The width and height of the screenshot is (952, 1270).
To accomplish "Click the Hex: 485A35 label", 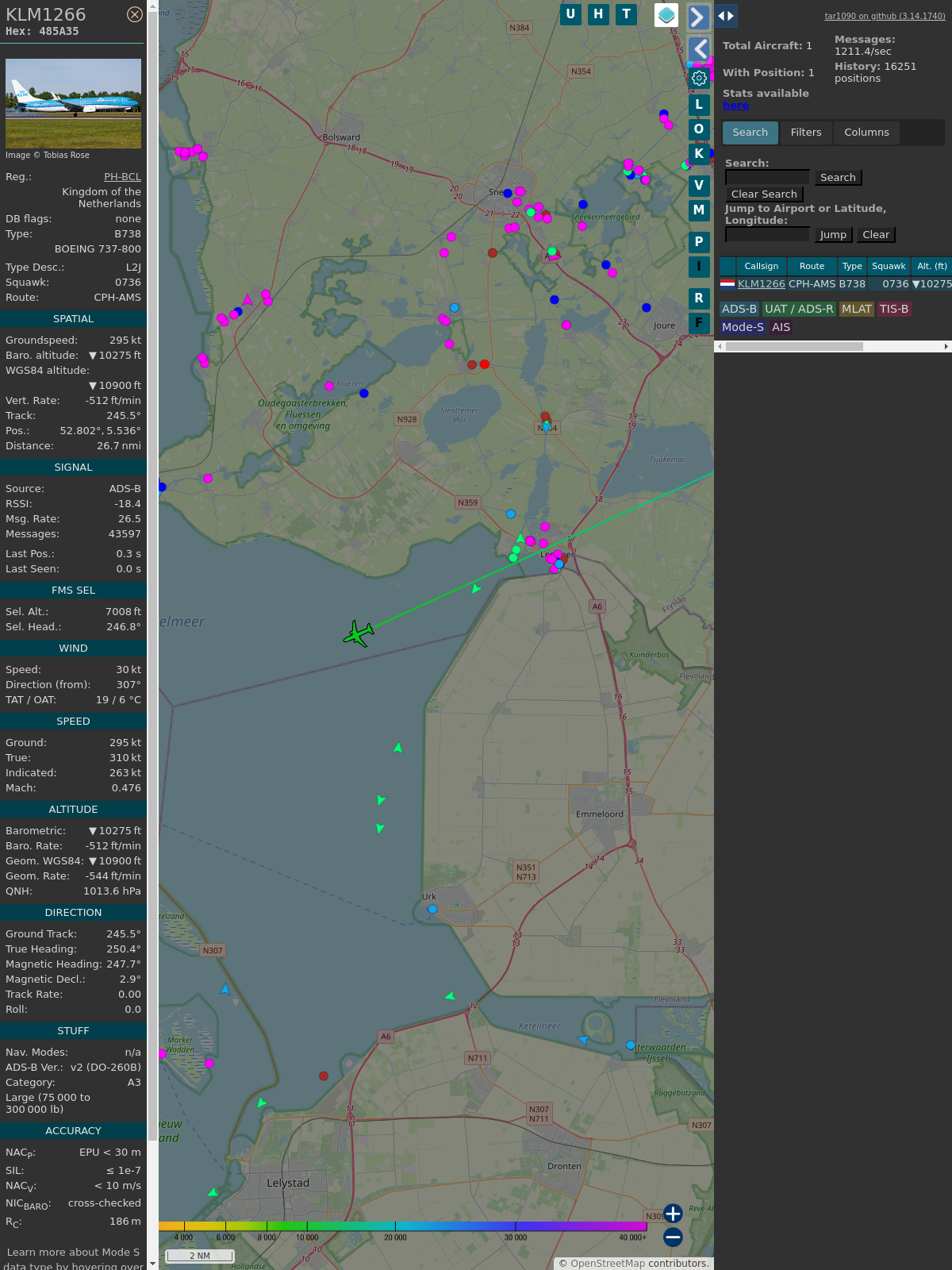I will (42, 32).
